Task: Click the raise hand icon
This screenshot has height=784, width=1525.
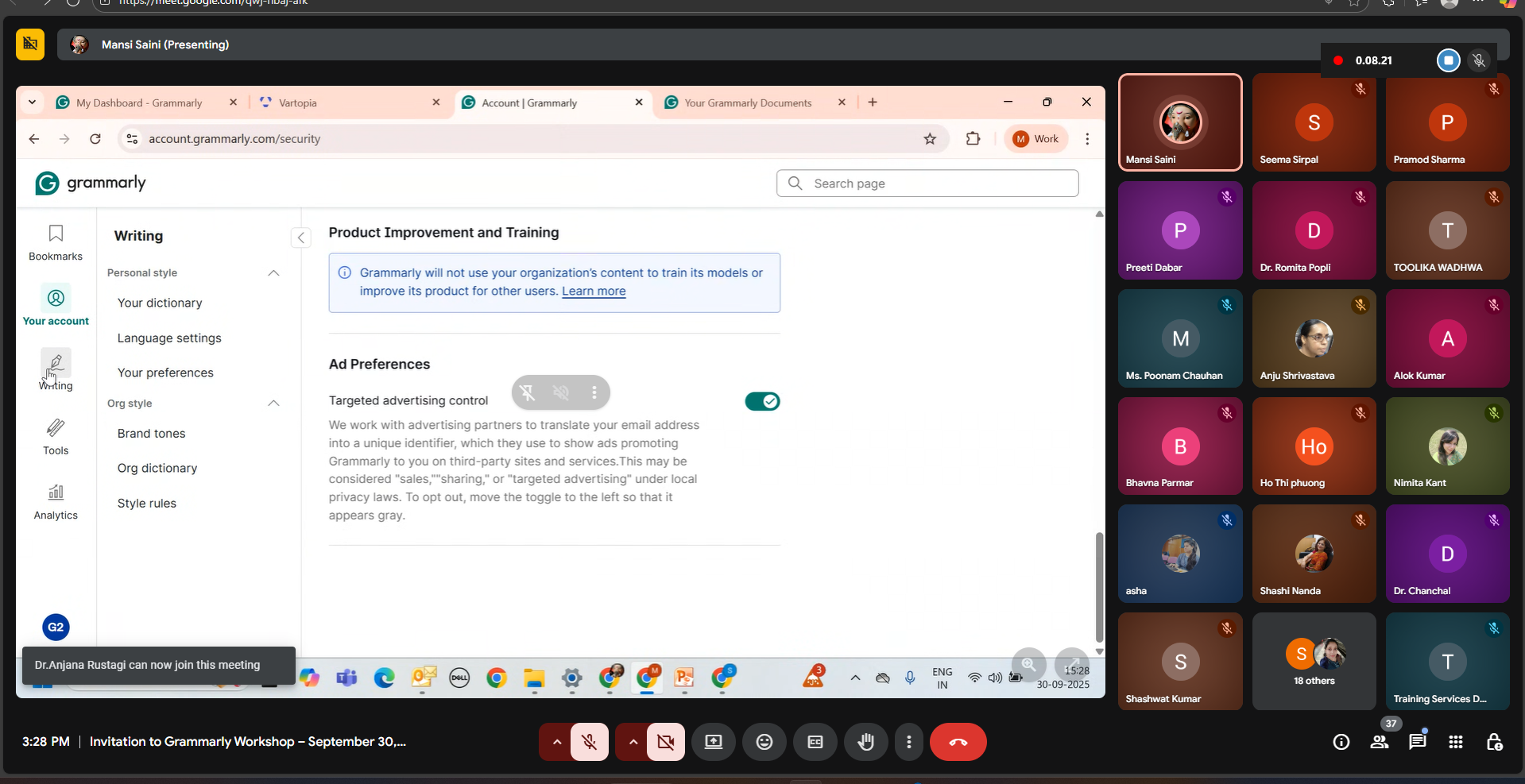Action: coord(865,742)
